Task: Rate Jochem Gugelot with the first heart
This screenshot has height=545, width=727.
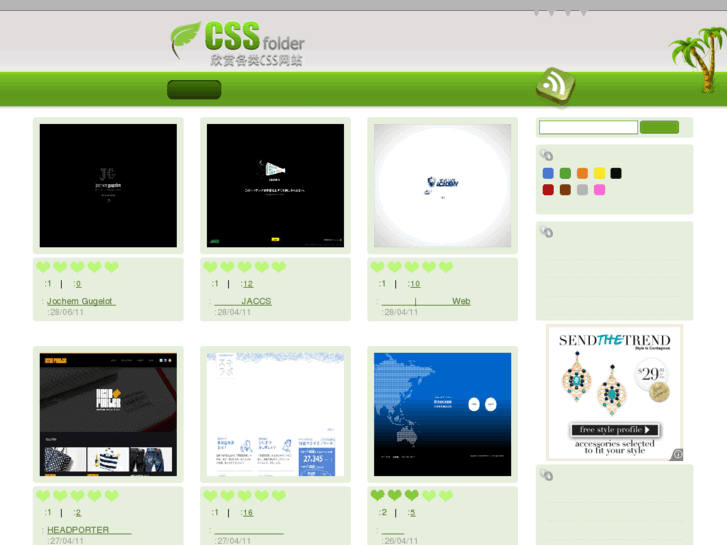Action: [43, 267]
